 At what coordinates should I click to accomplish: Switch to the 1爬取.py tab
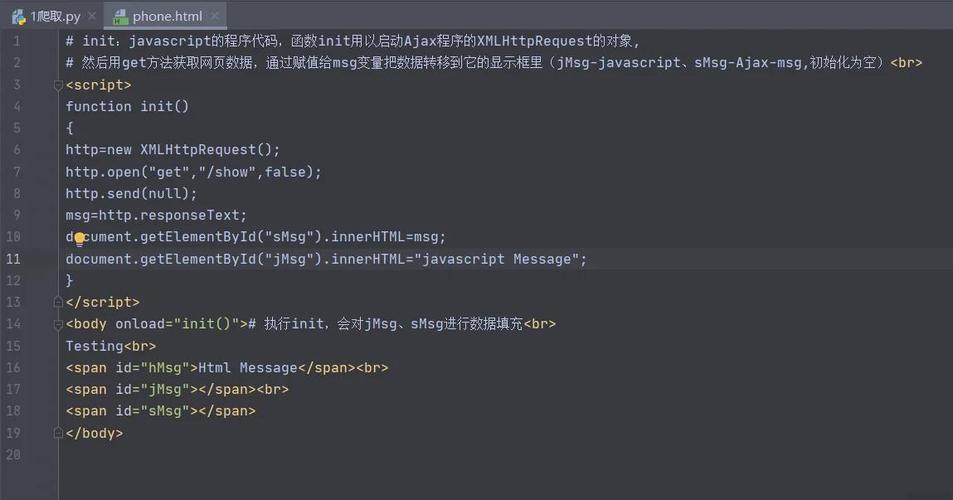(x=55, y=16)
